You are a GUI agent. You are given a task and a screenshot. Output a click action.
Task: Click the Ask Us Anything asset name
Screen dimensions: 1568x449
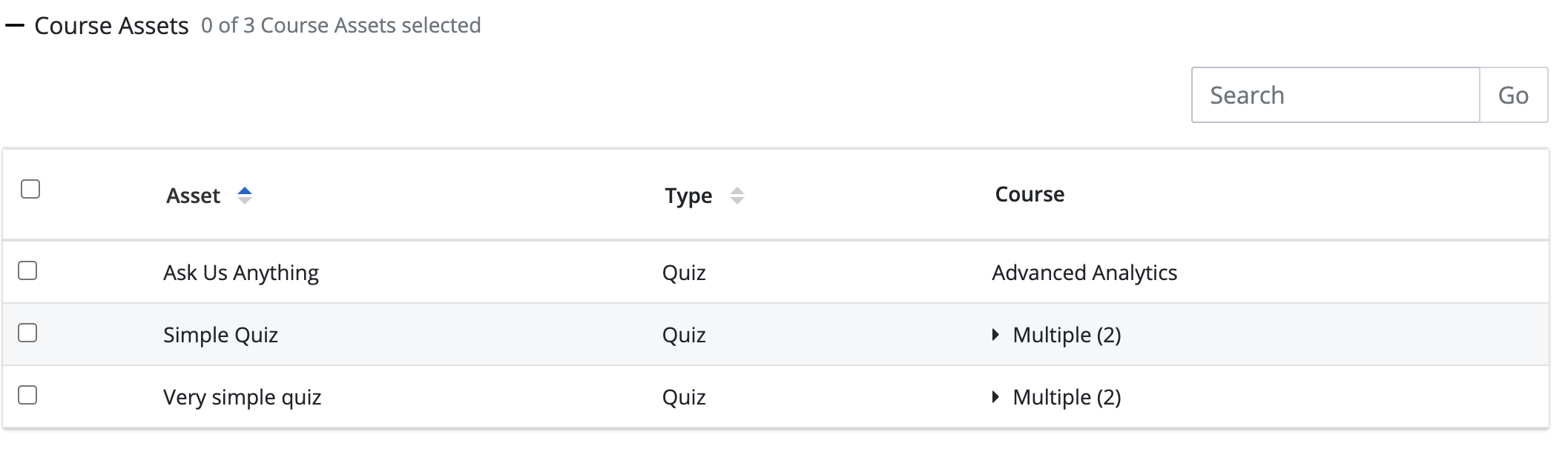point(240,273)
